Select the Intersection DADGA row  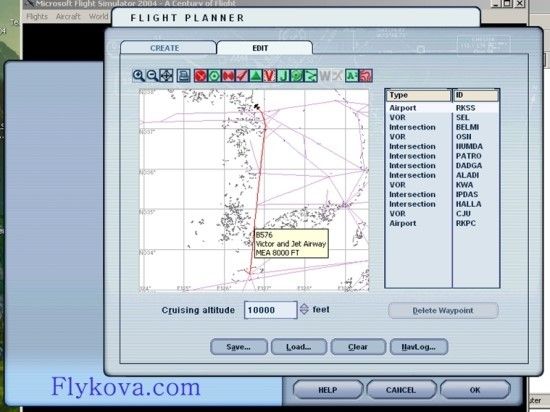click(x=443, y=166)
